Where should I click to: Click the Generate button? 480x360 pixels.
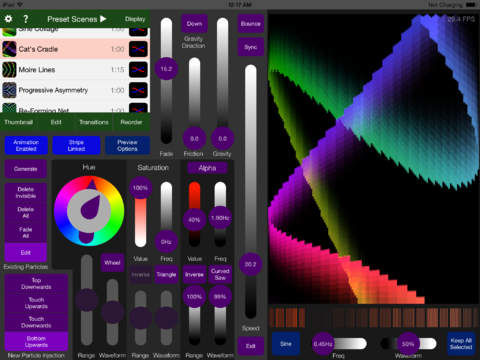pyautogui.click(x=26, y=169)
